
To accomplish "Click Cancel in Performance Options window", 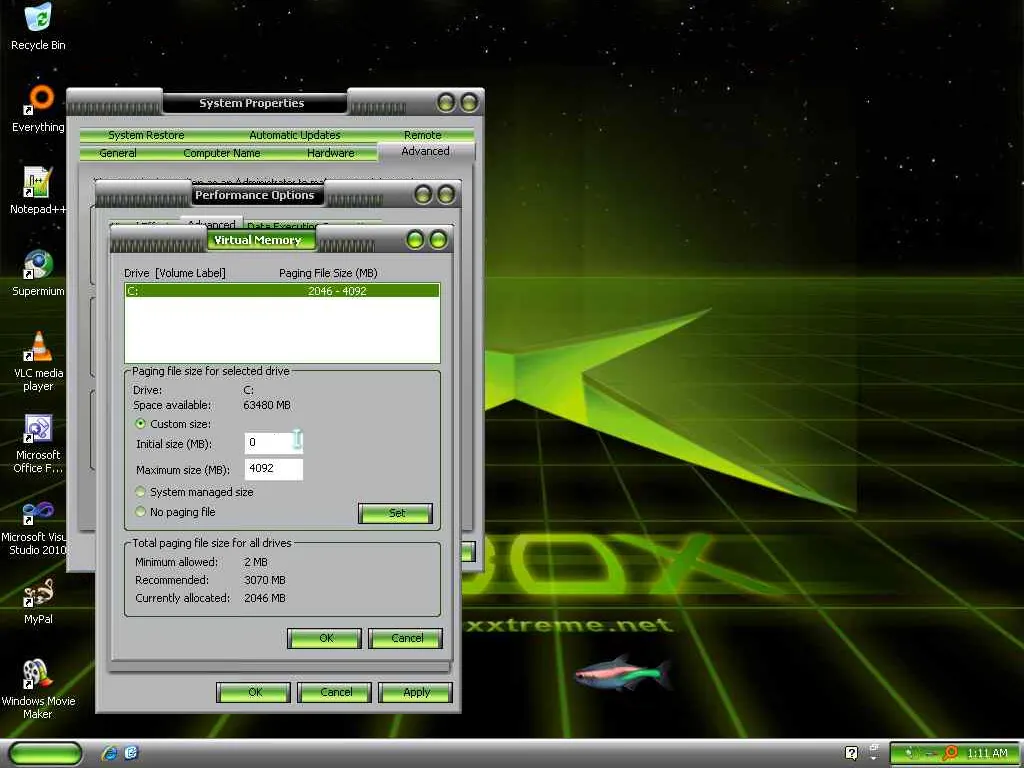I will coord(334,692).
